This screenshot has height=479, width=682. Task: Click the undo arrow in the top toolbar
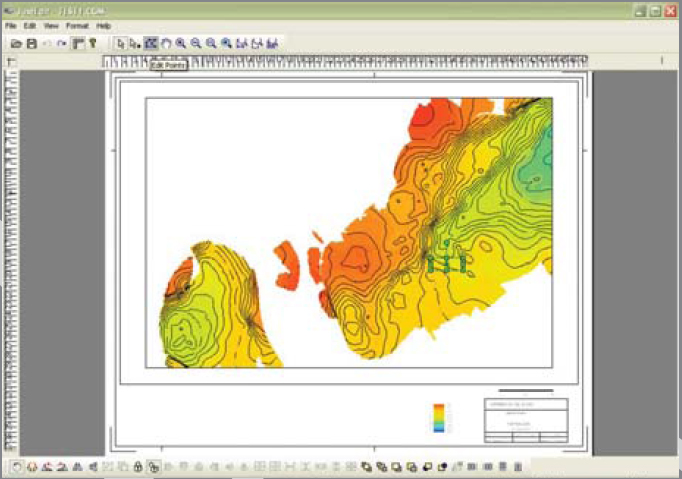47,44
